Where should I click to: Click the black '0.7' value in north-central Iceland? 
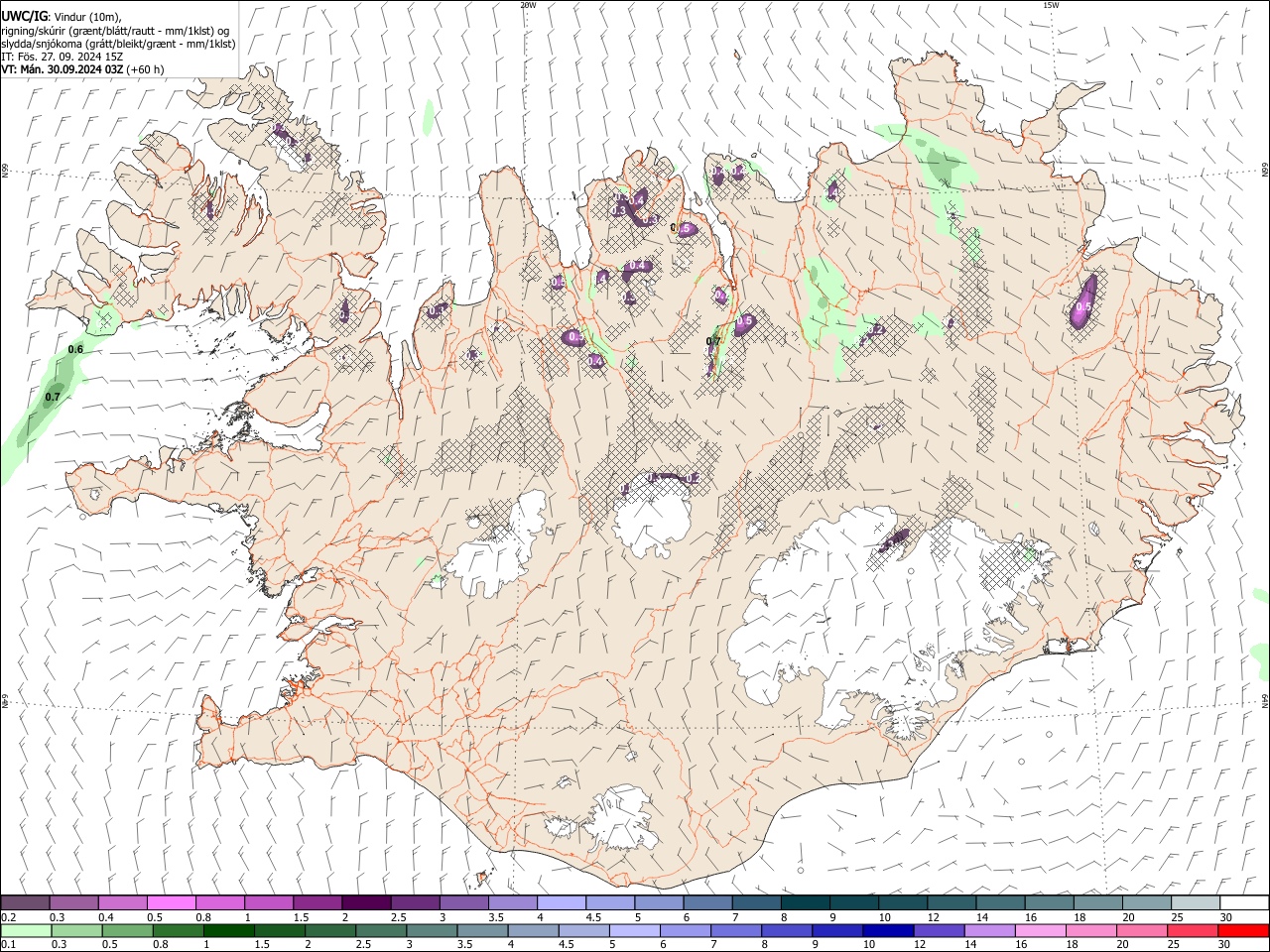tap(712, 341)
